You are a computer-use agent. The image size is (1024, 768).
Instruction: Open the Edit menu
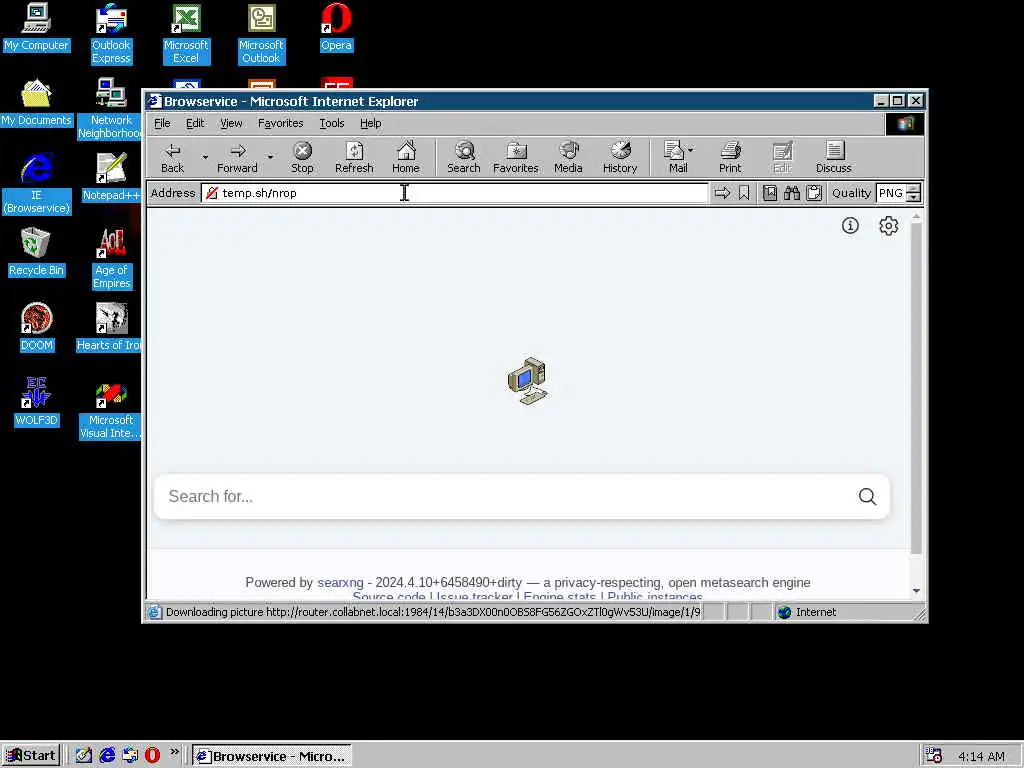pyautogui.click(x=195, y=123)
